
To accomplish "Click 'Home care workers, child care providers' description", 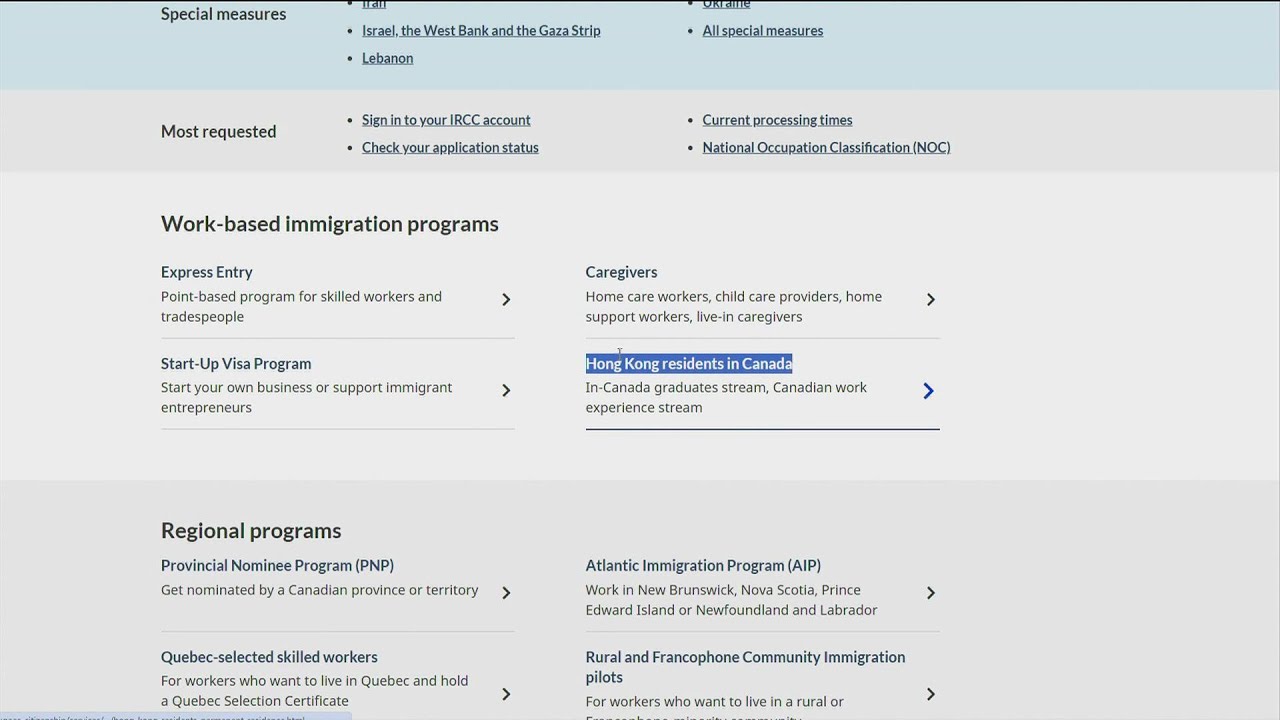I will pos(734,306).
